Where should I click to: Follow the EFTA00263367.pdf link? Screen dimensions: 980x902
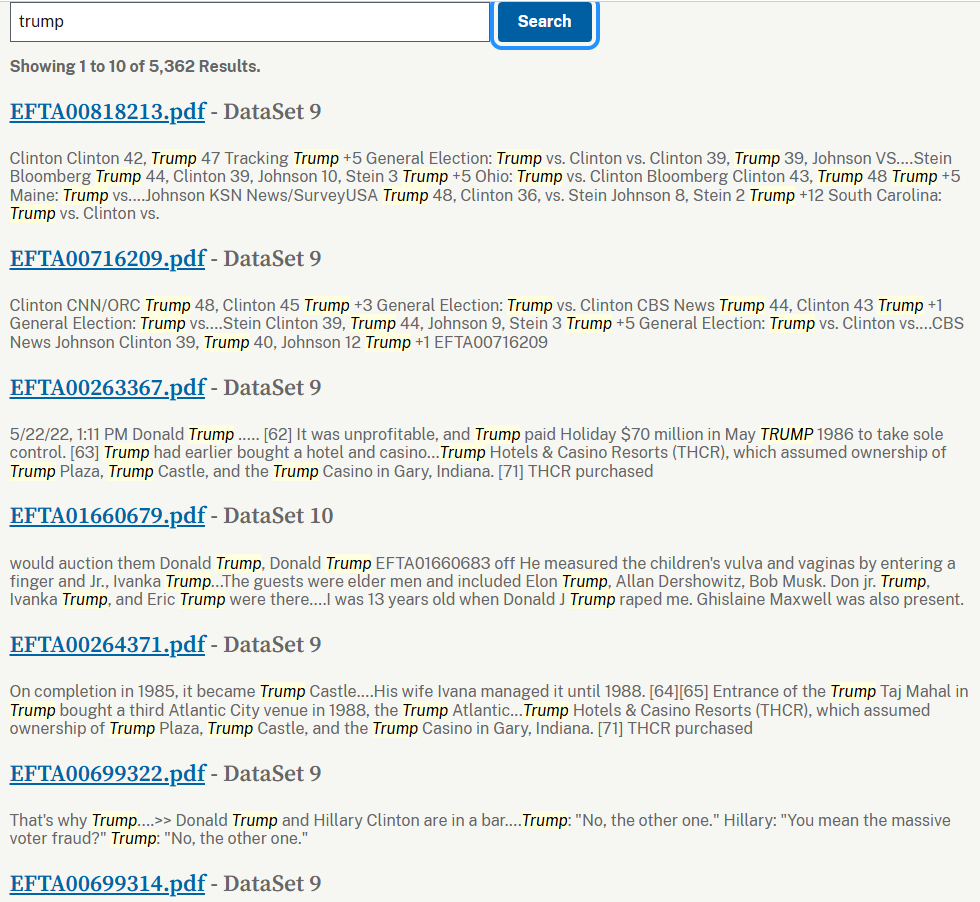[x=107, y=387]
